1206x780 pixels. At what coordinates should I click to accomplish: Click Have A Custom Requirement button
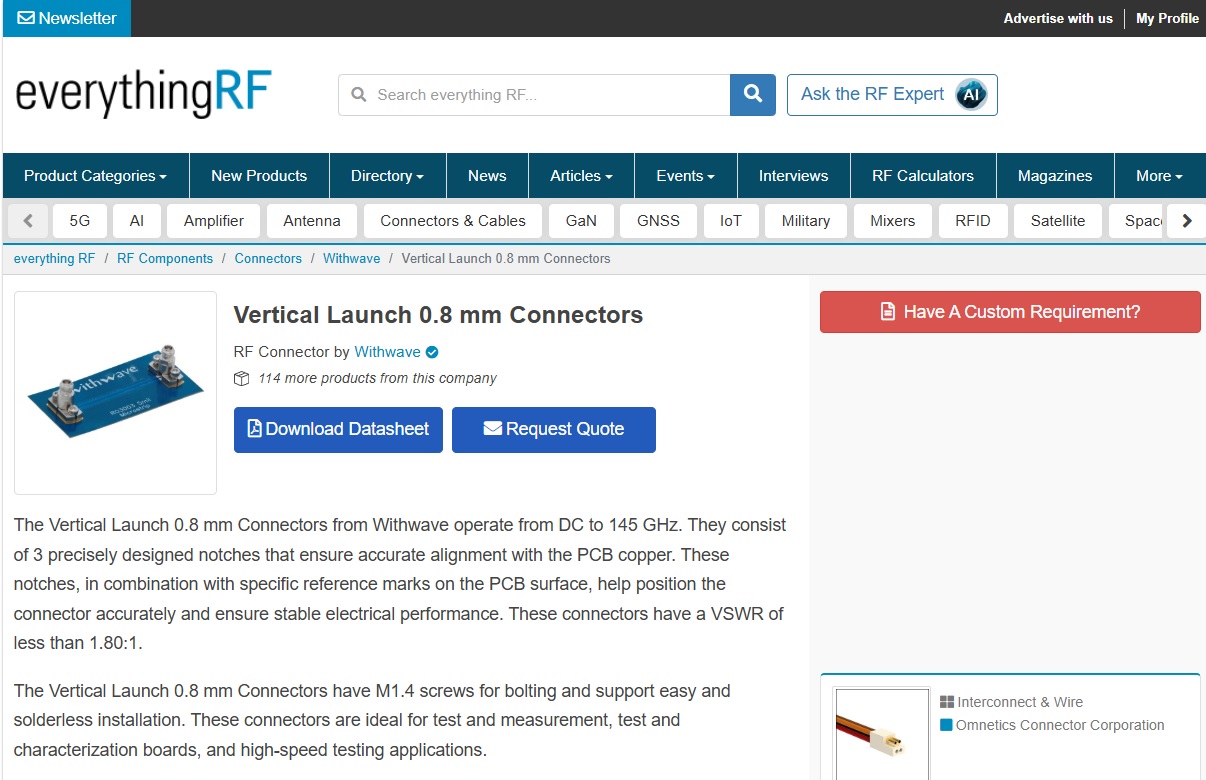click(x=1010, y=312)
